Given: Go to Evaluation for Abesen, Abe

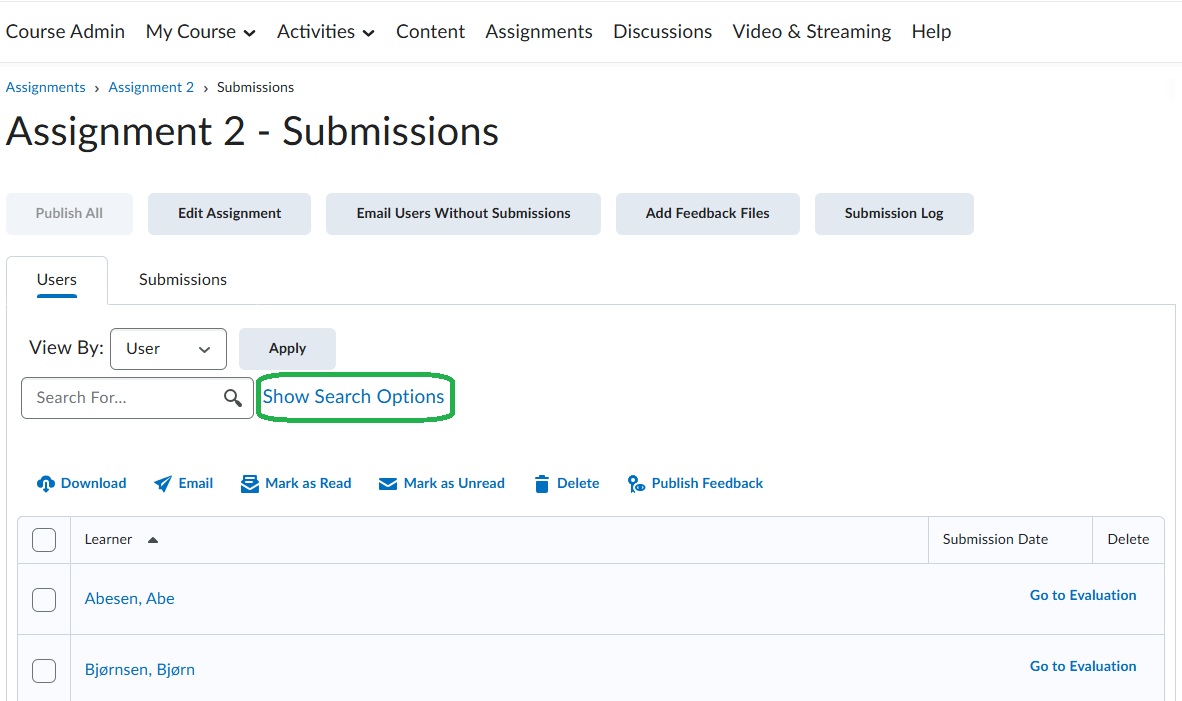Looking at the screenshot, I should [1082, 595].
